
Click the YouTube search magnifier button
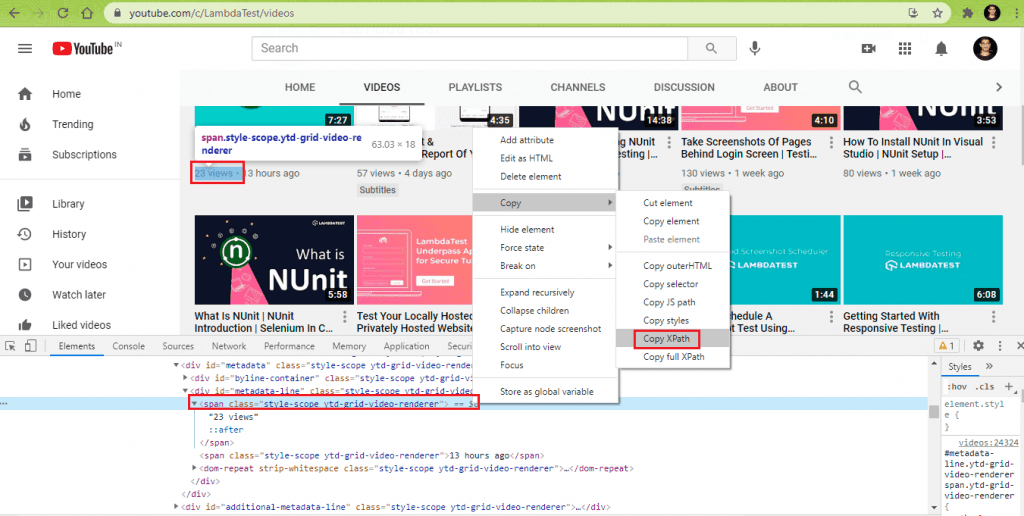point(711,48)
